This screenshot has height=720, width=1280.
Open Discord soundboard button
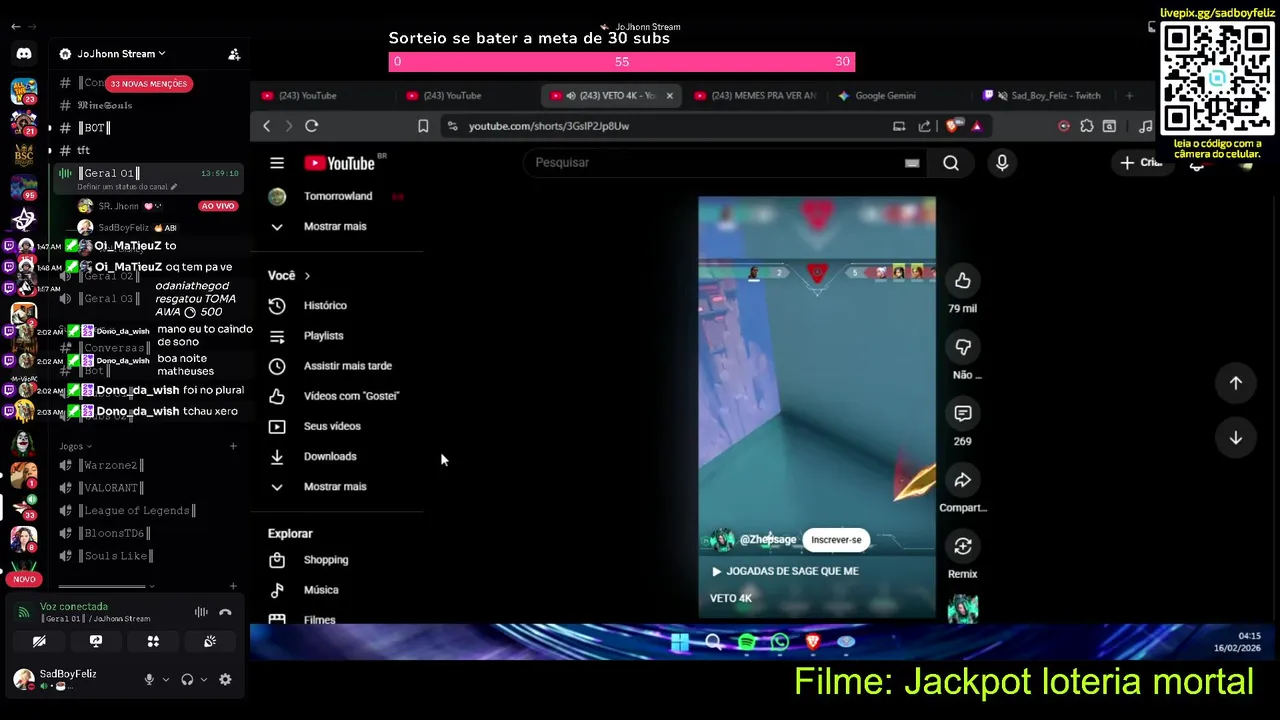210,641
